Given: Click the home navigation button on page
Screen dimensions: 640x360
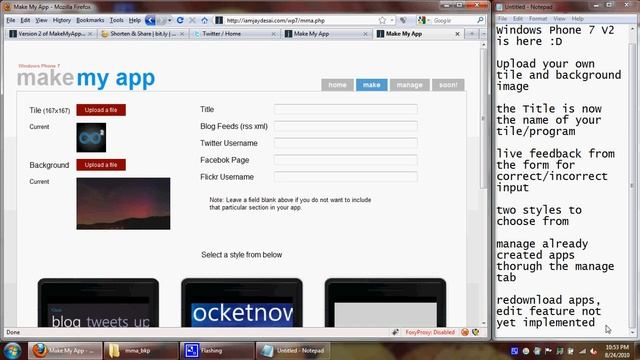Looking at the screenshot, I should point(337,85).
